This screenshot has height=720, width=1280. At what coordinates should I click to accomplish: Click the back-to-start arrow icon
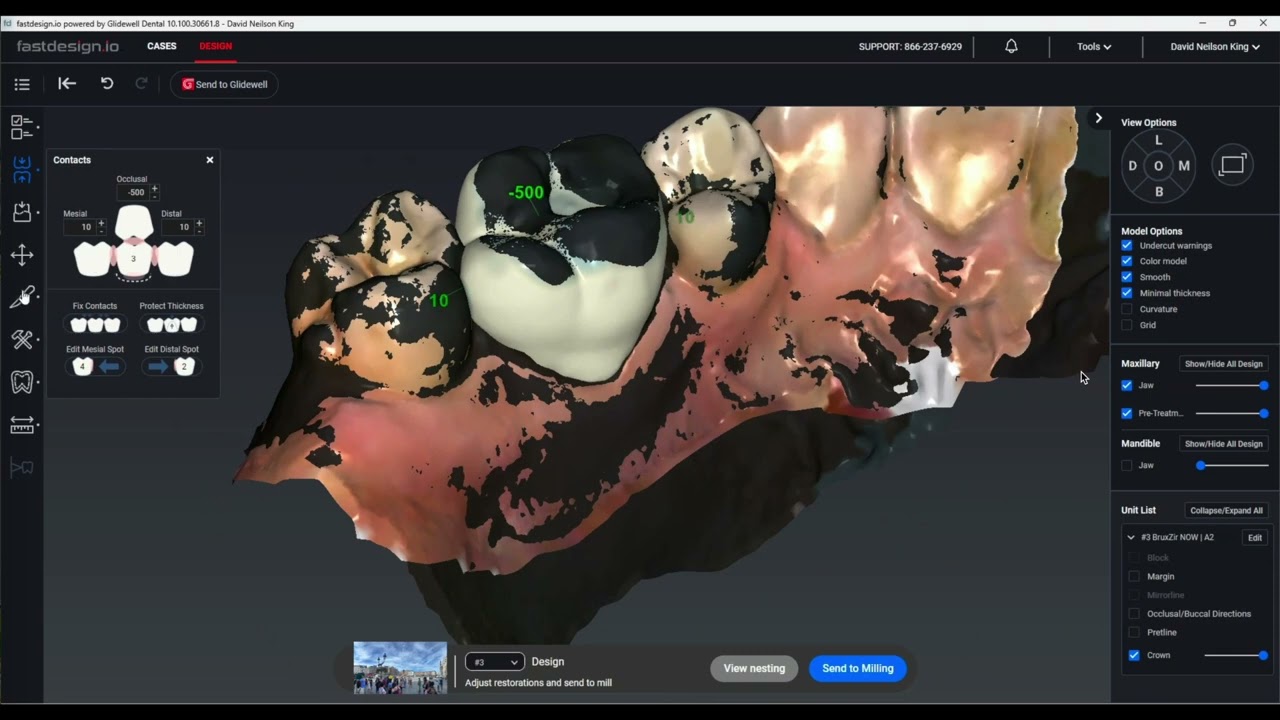pyautogui.click(x=67, y=84)
